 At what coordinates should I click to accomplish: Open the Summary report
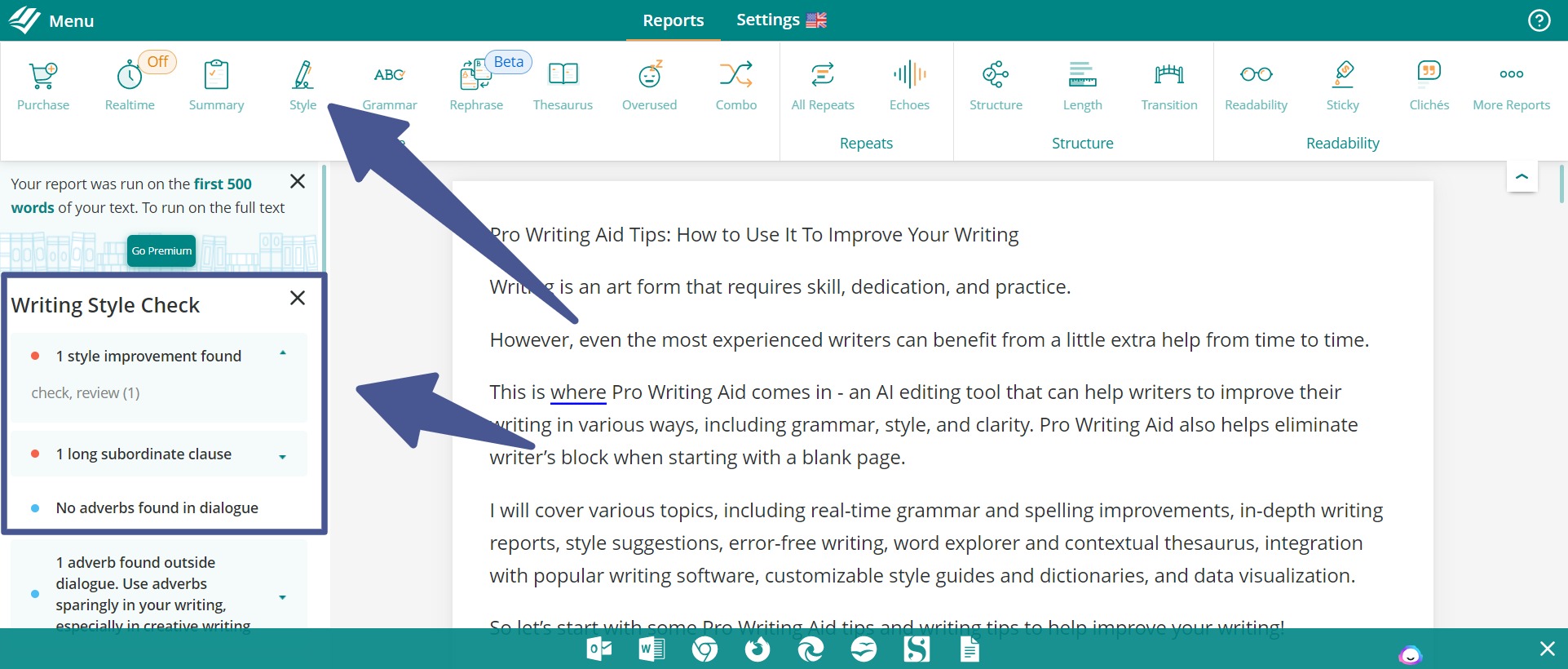pyautogui.click(x=216, y=86)
